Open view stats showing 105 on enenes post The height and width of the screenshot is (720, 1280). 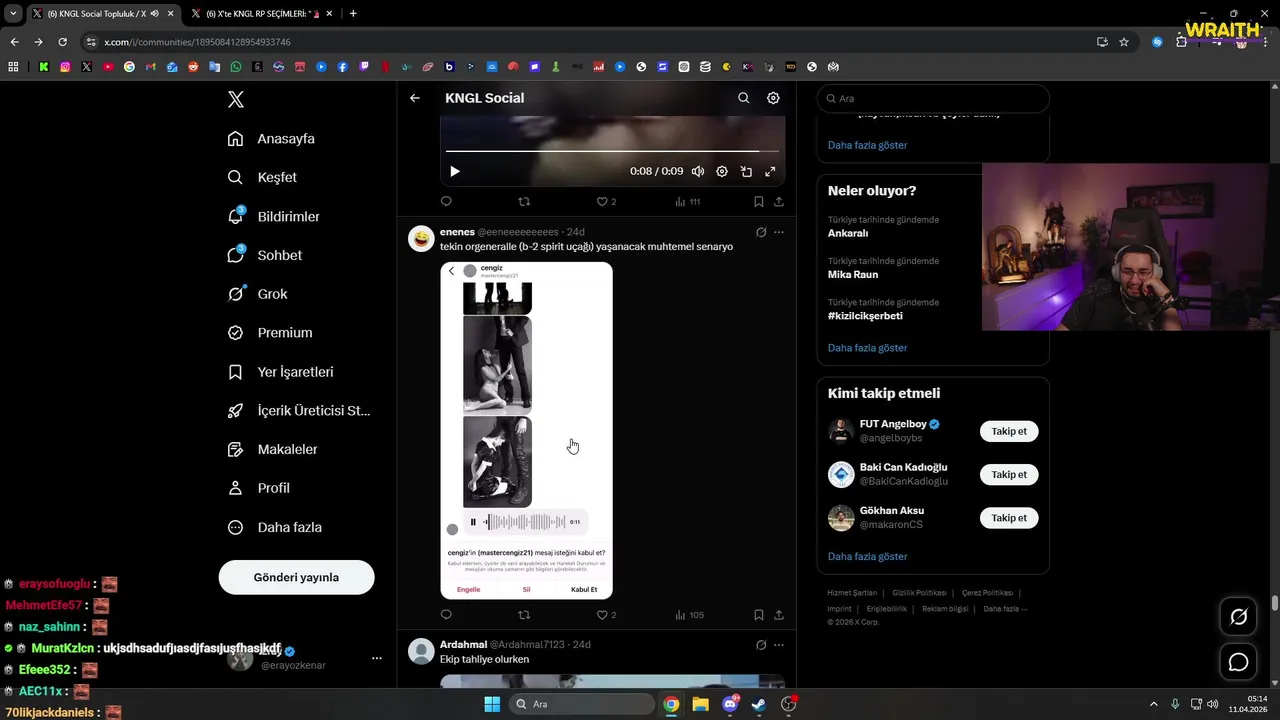[690, 615]
